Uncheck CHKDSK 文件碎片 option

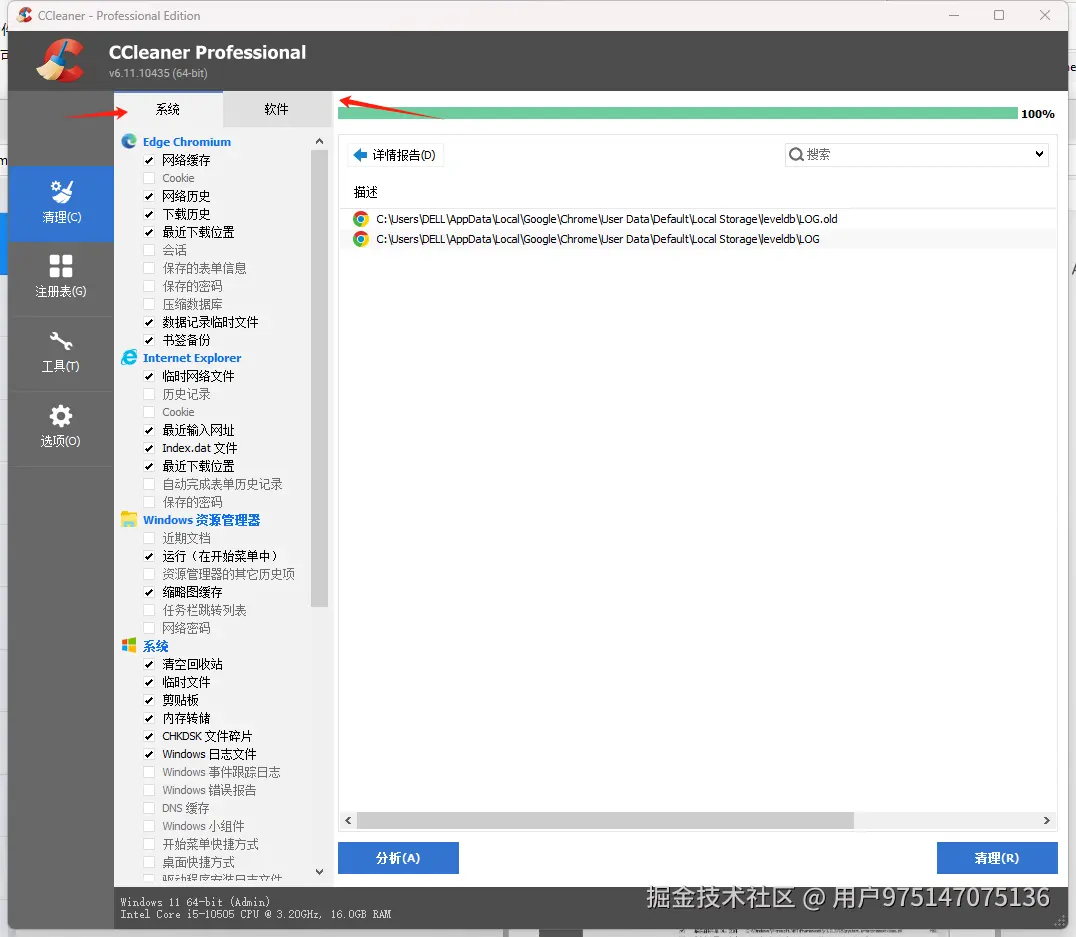pyautogui.click(x=149, y=736)
